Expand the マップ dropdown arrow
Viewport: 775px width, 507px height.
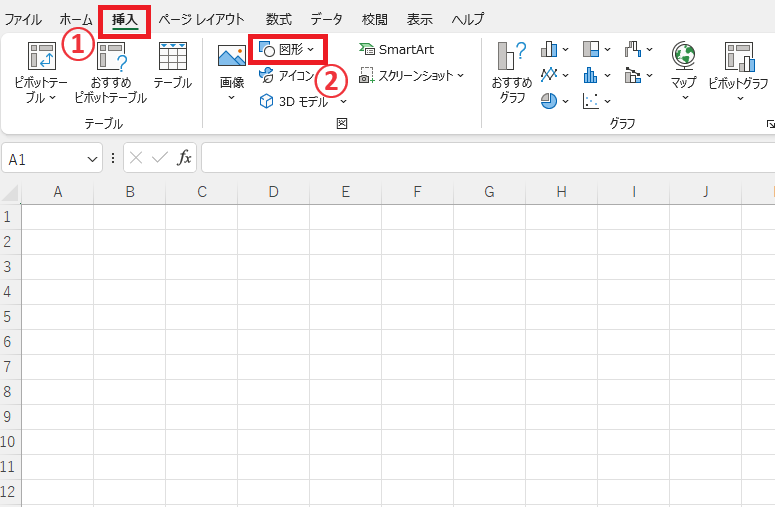click(685, 98)
